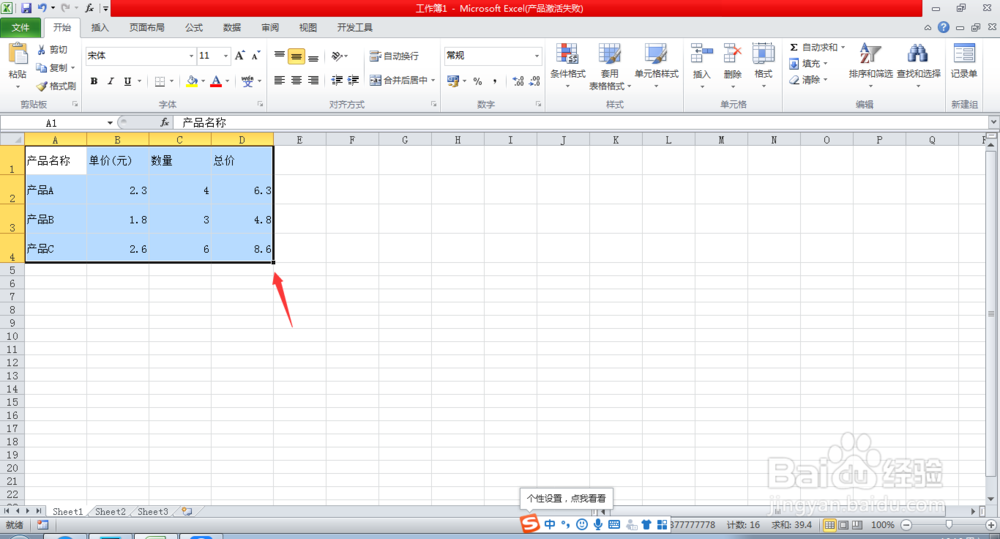Switch to the Developer tab
This screenshot has height=539, width=1000.
coord(355,27)
